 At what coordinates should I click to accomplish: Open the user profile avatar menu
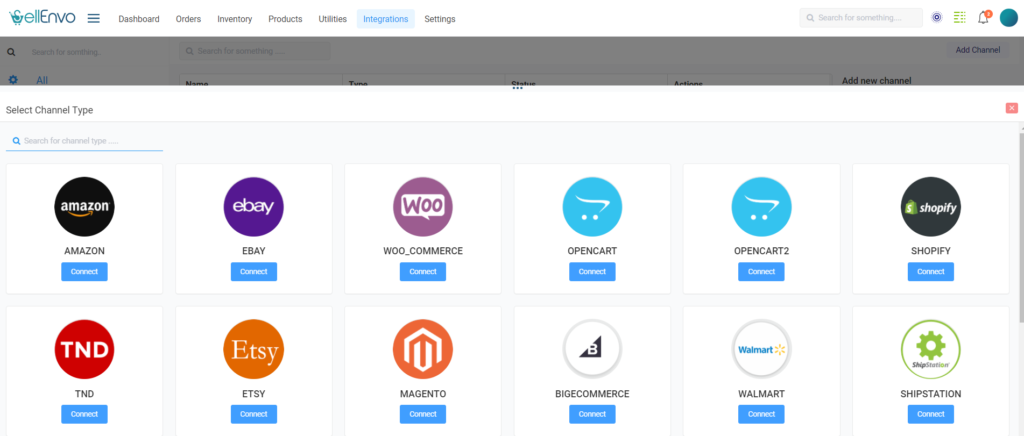[1008, 17]
